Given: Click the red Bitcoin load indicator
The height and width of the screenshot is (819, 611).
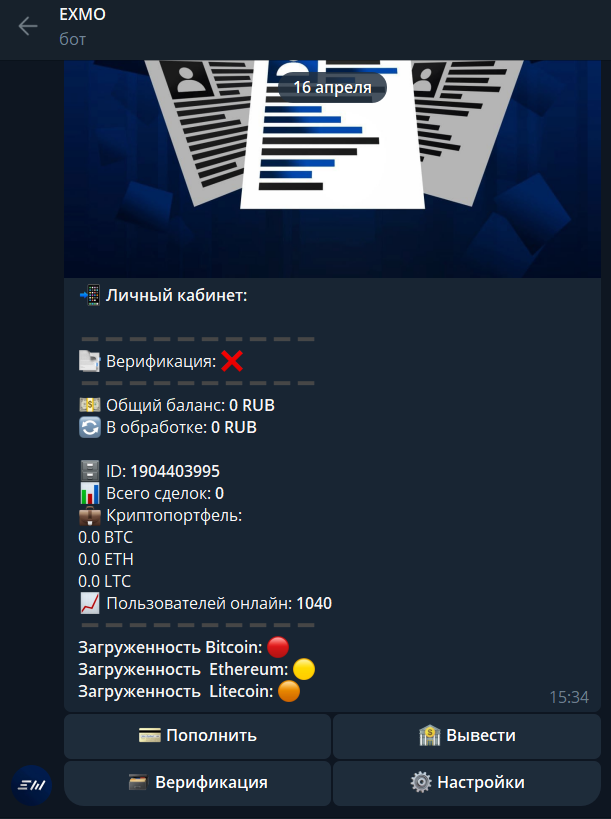Looking at the screenshot, I should tap(278, 647).
